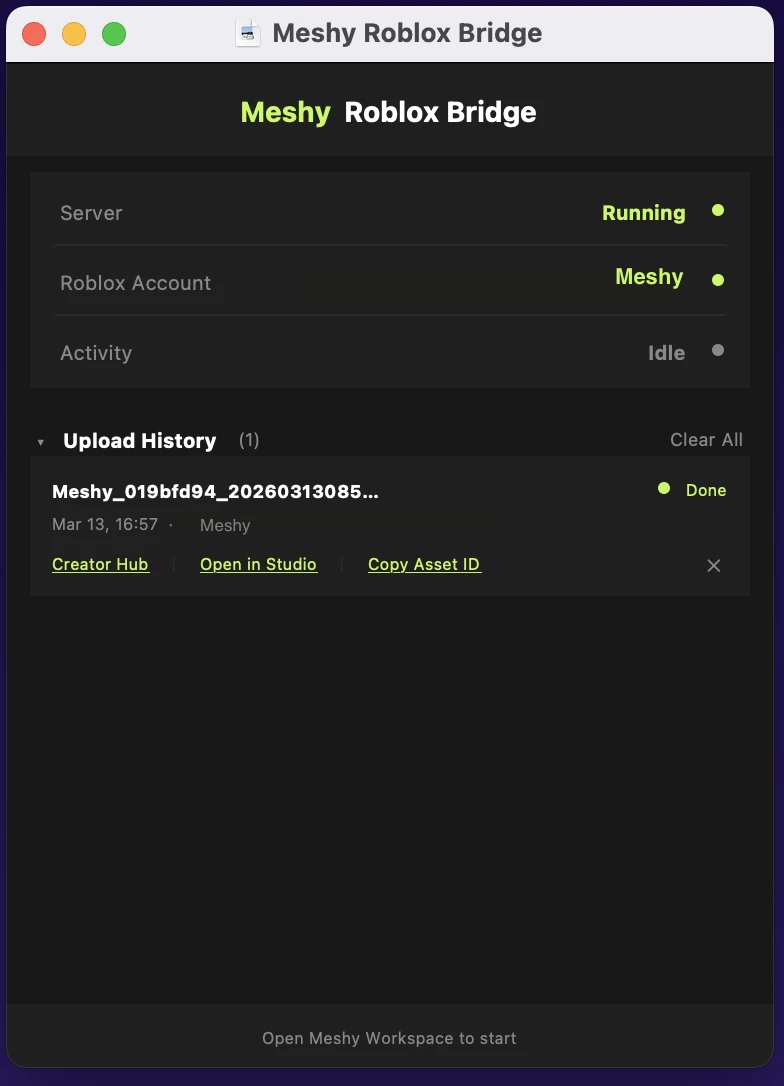Click the Mar 13, 16:57 upload timestamp

click(x=105, y=525)
